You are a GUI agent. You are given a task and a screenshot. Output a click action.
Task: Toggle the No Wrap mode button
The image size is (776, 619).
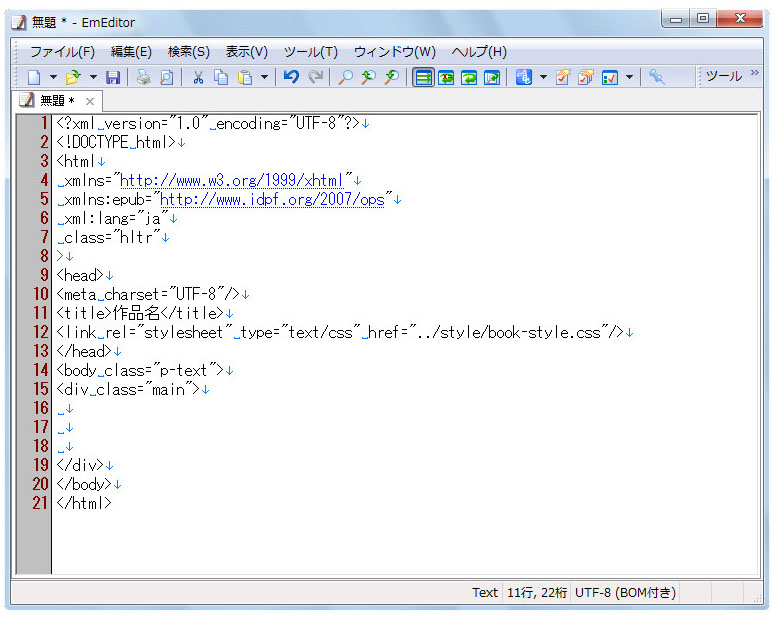coord(423,78)
